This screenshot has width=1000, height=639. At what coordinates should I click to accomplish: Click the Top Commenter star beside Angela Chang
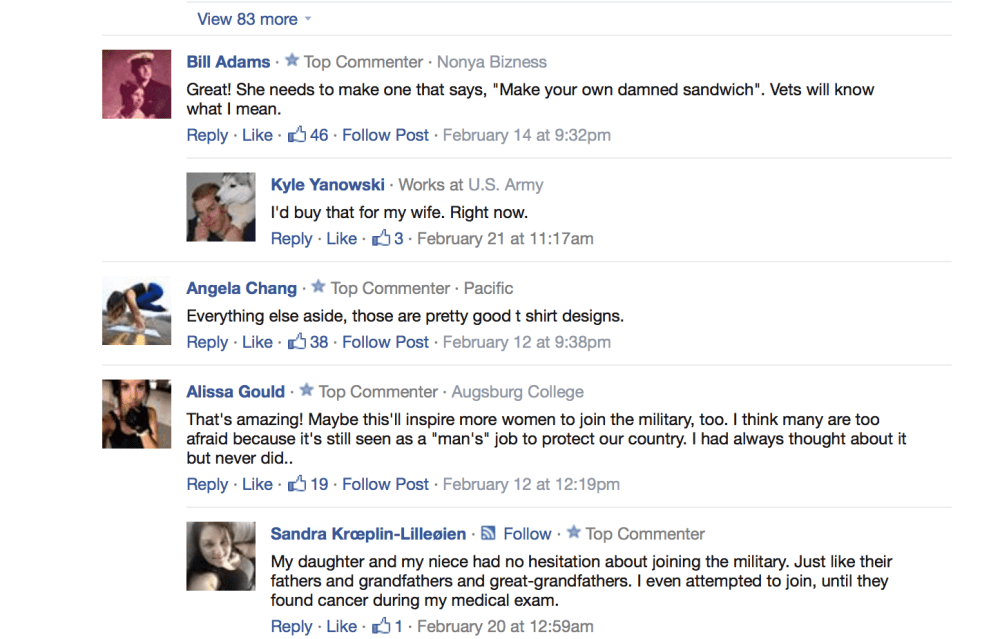[317, 287]
